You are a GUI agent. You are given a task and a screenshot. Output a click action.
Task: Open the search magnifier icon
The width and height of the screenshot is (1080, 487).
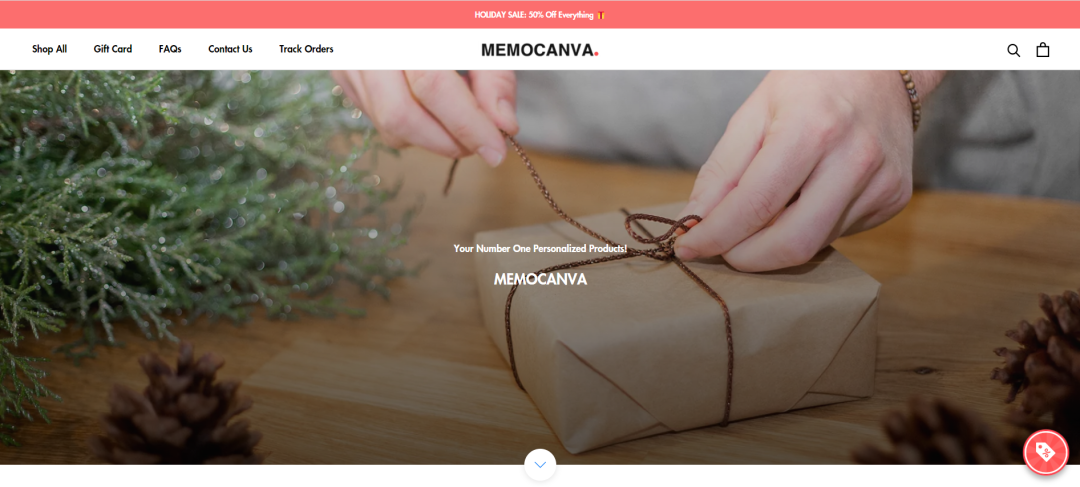pos(1013,50)
